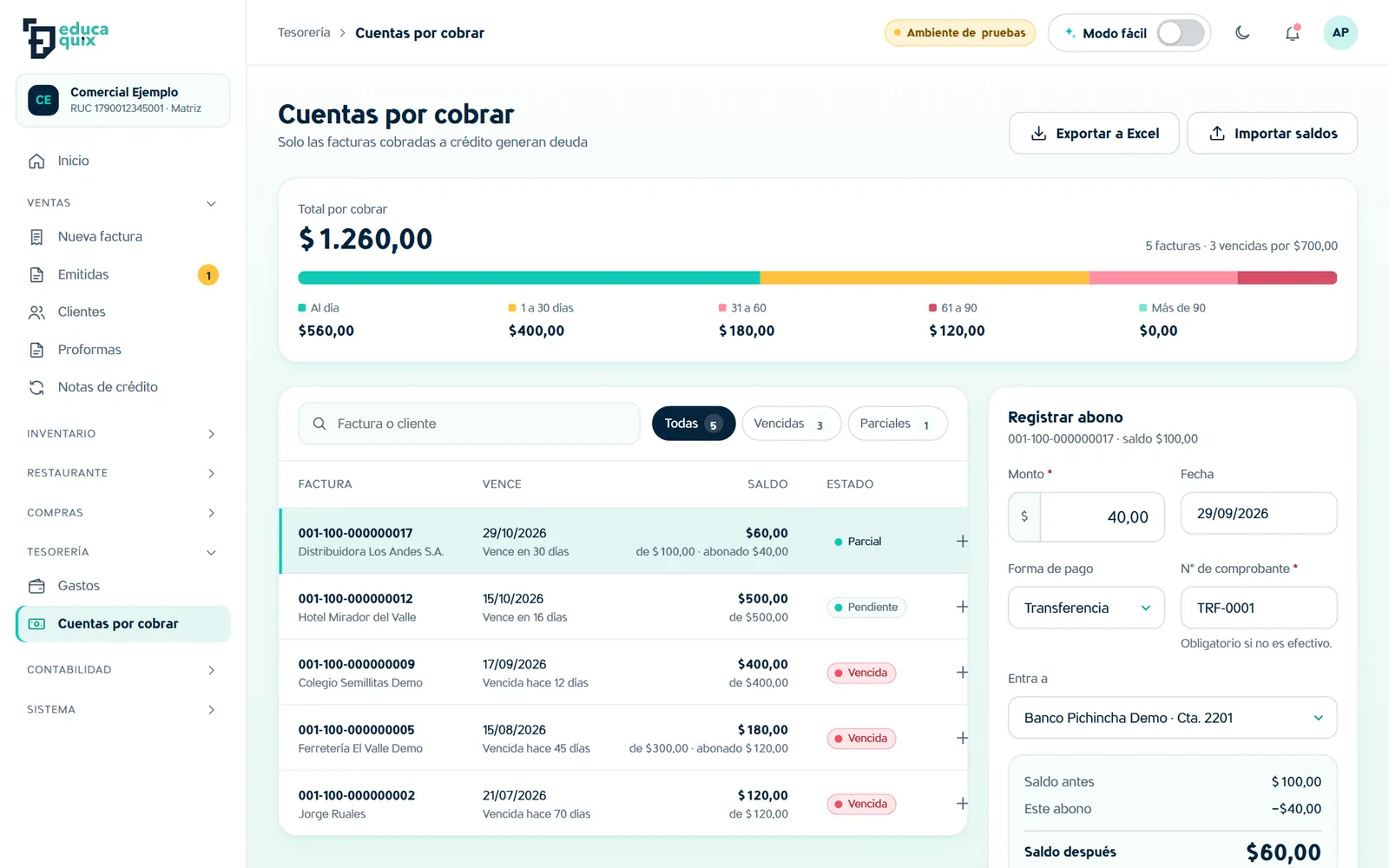Open Gastos under Tesorería

tap(123, 586)
